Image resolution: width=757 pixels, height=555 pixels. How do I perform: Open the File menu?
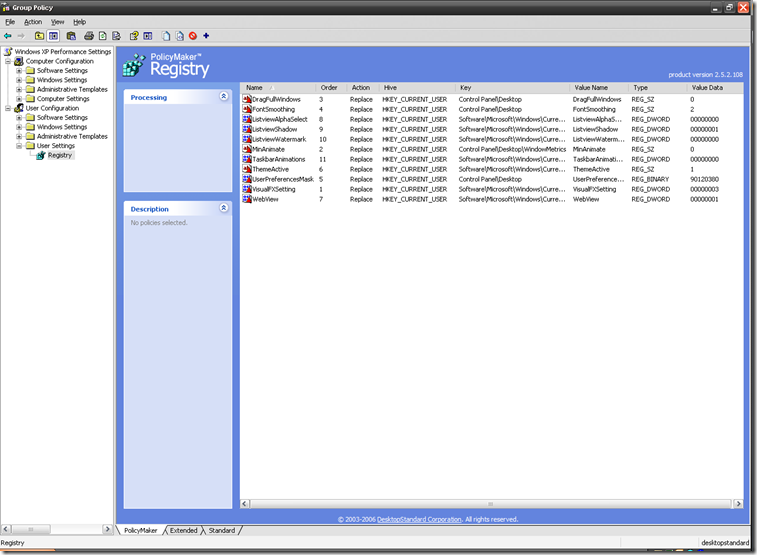click(x=10, y=22)
